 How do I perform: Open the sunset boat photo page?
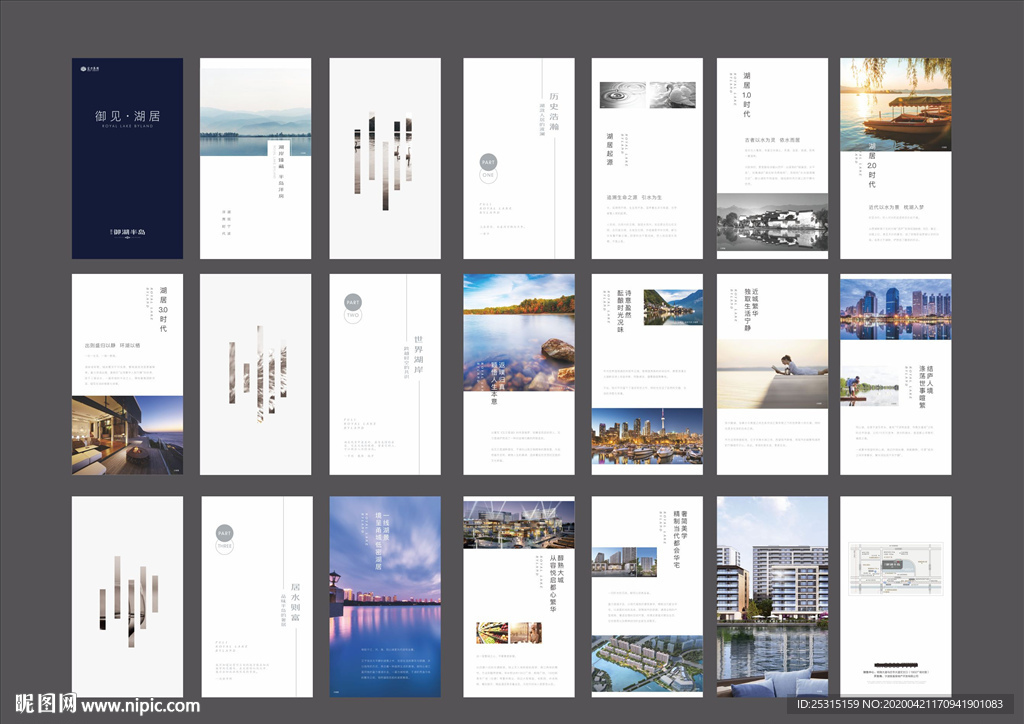tap(895, 103)
